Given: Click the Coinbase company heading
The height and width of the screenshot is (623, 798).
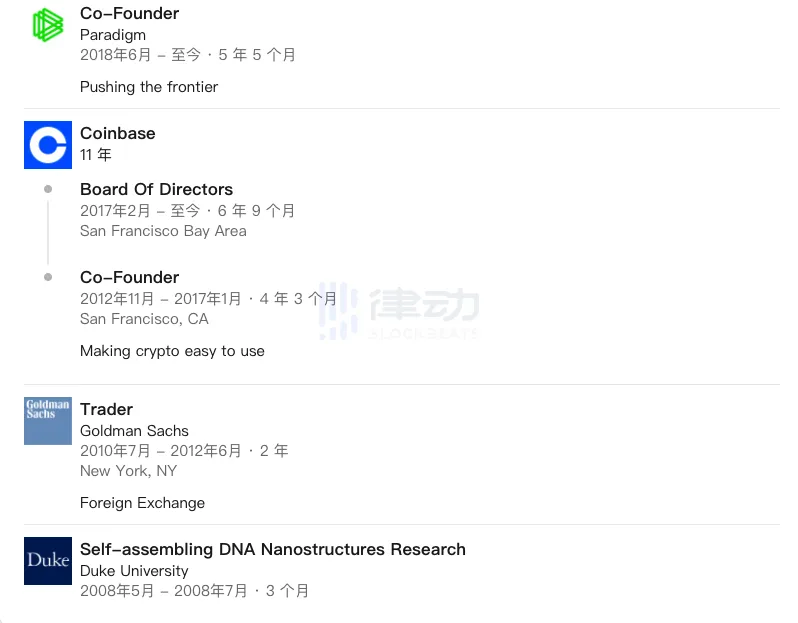Looking at the screenshot, I should tap(118, 133).
